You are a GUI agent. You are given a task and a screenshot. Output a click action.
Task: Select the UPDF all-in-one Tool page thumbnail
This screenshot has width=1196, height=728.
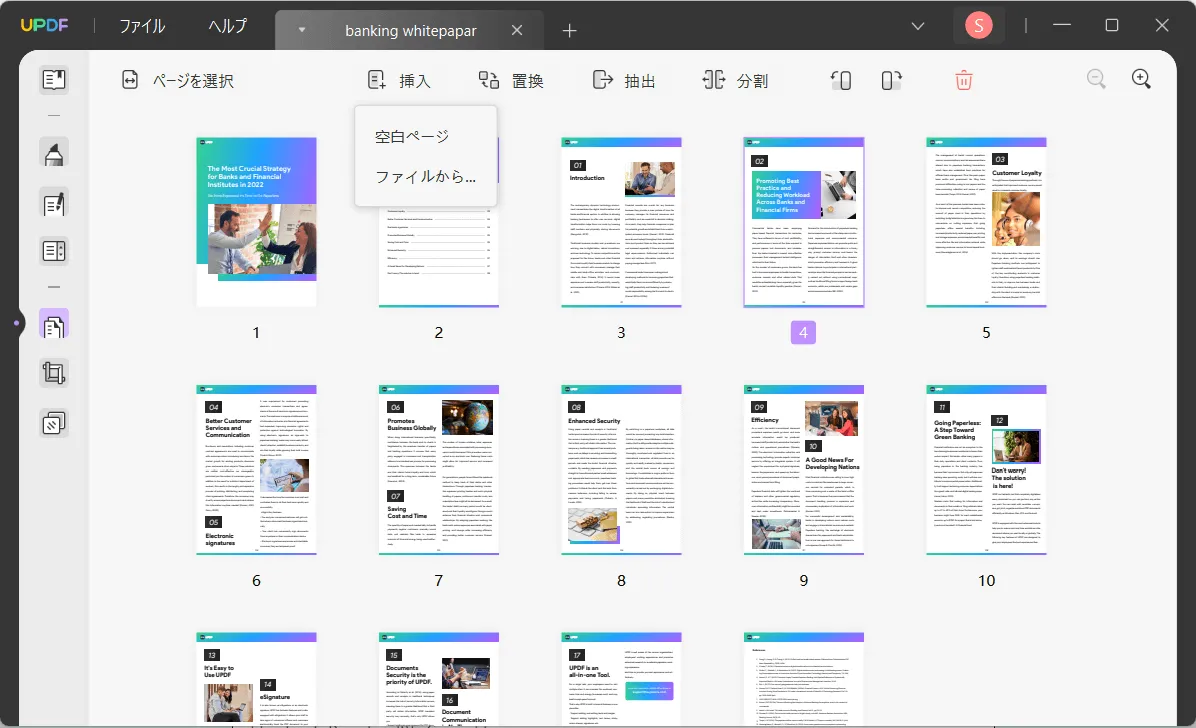[x=621, y=679]
